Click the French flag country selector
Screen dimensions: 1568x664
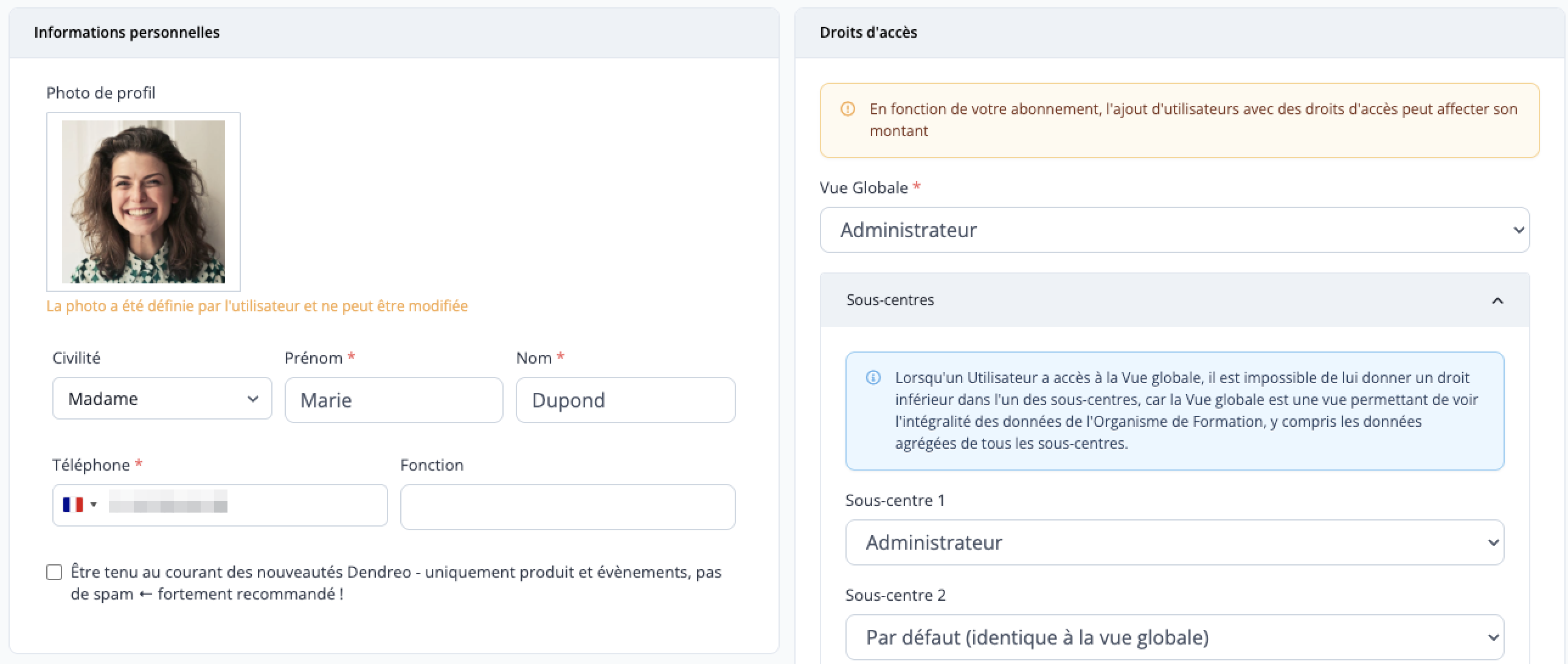point(72,505)
